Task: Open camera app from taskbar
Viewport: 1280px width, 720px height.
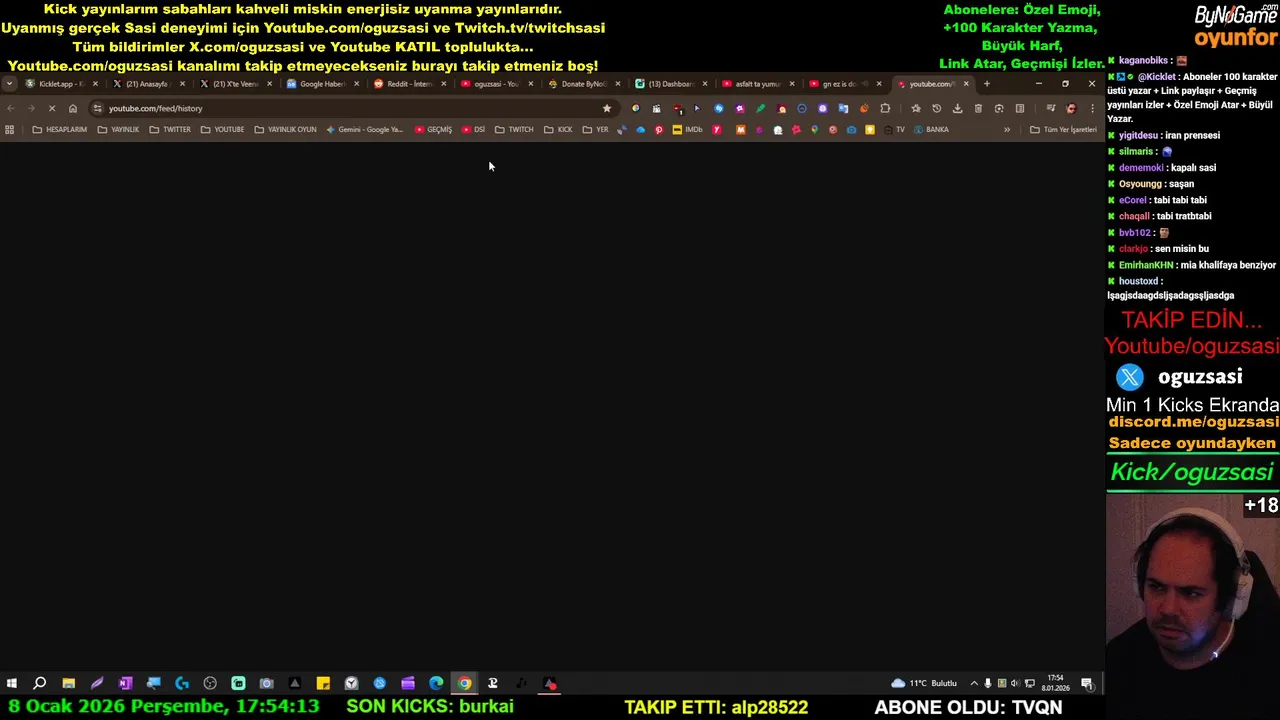Action: point(266,684)
